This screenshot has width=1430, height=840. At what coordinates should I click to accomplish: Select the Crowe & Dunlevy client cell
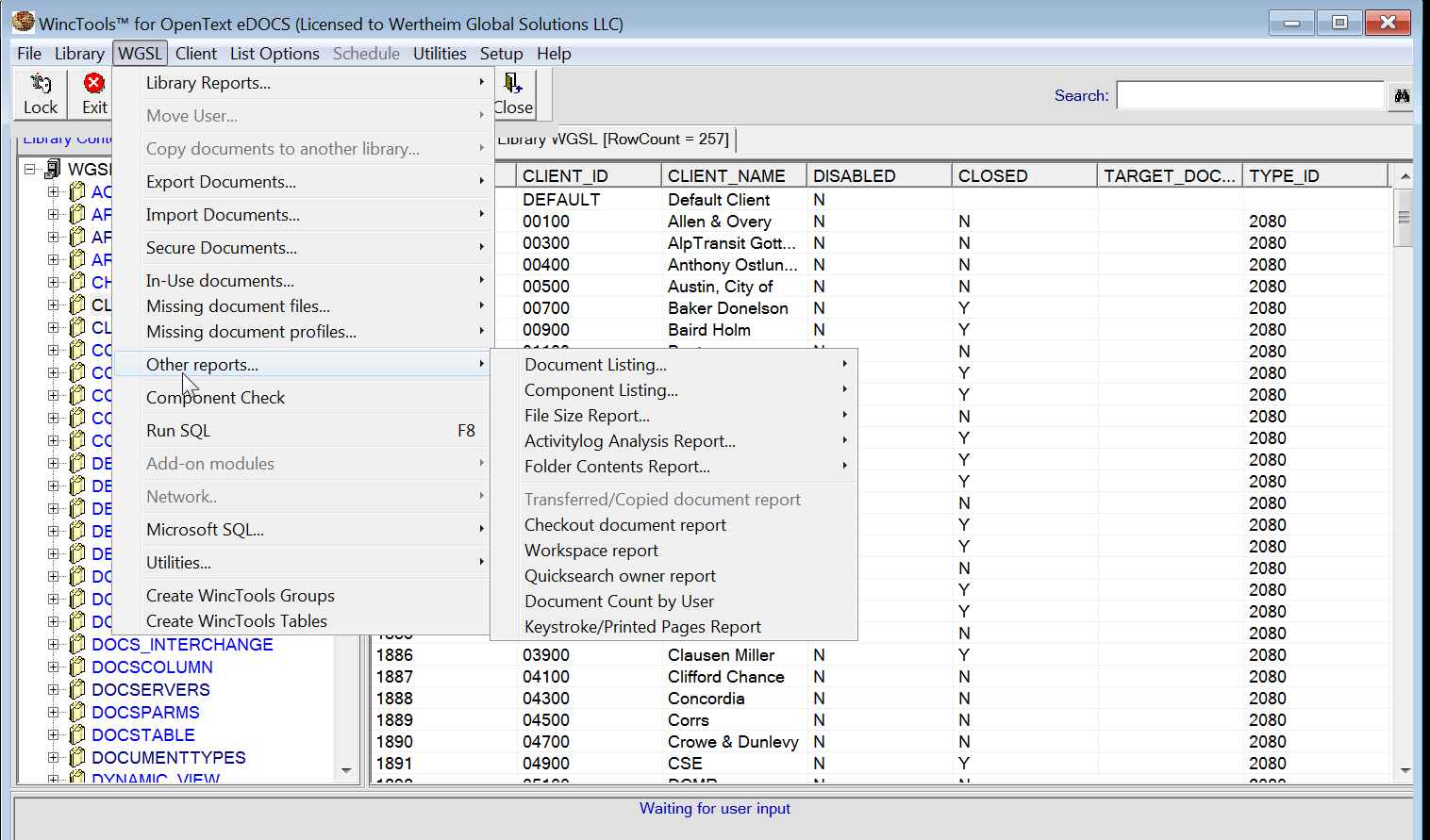pos(734,742)
